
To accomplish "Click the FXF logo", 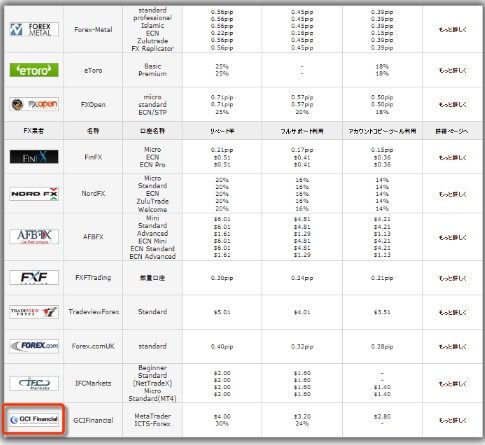I will pos(34,277).
